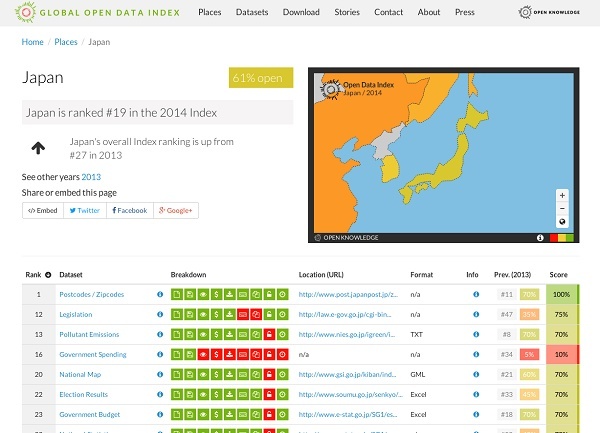Click map info icon in footer bar
The image size is (600, 433).
(x=540, y=238)
